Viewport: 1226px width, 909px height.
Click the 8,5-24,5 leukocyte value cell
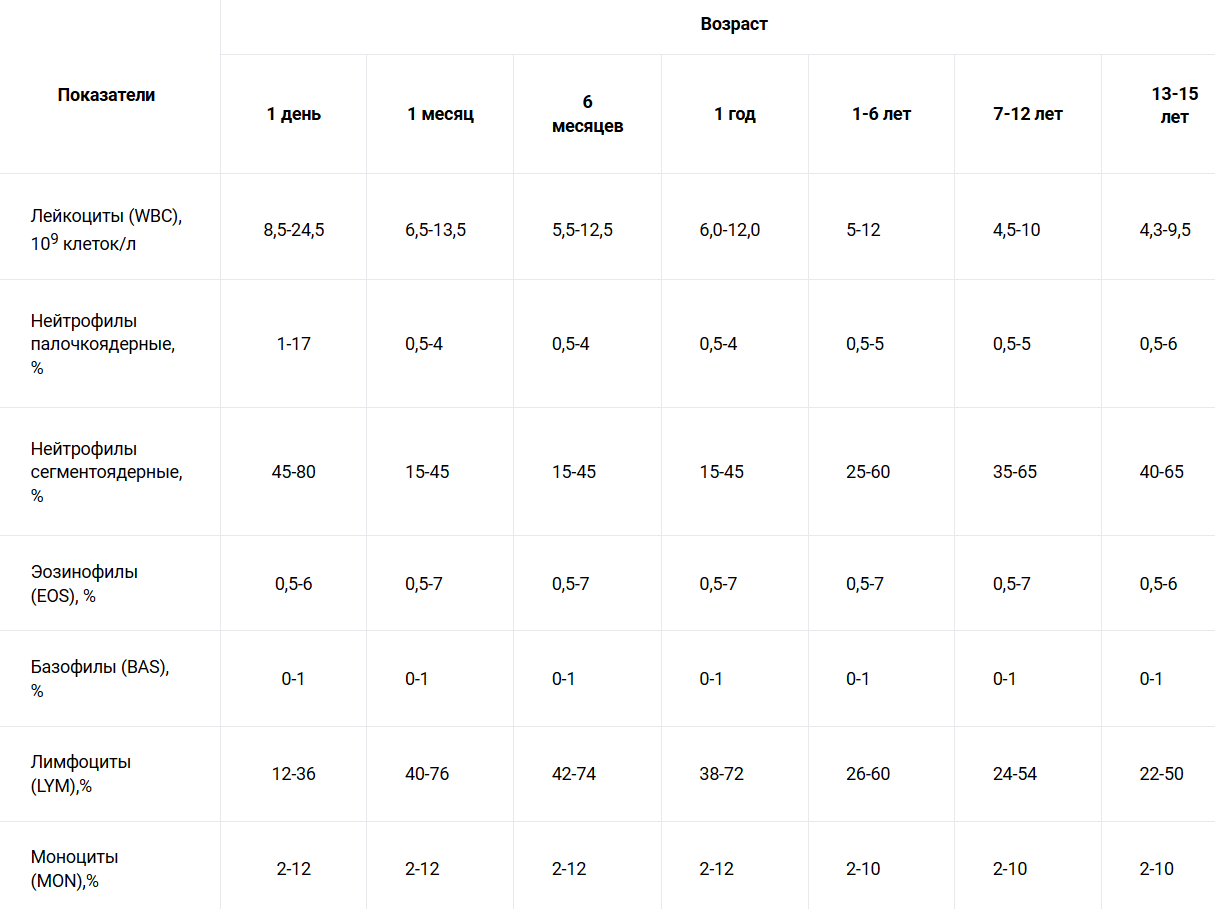pos(294,230)
